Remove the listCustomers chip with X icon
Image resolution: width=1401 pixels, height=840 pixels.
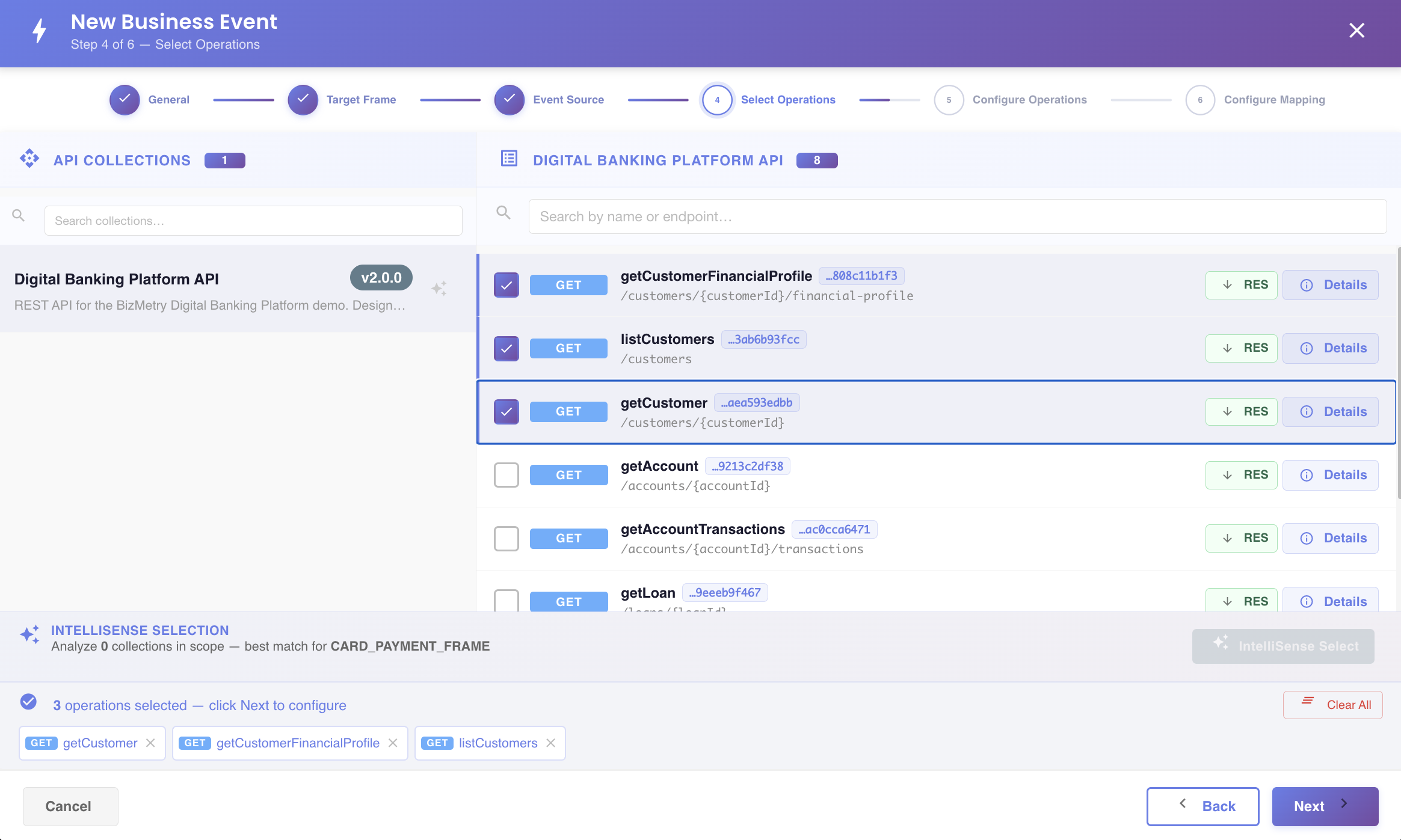pos(550,743)
